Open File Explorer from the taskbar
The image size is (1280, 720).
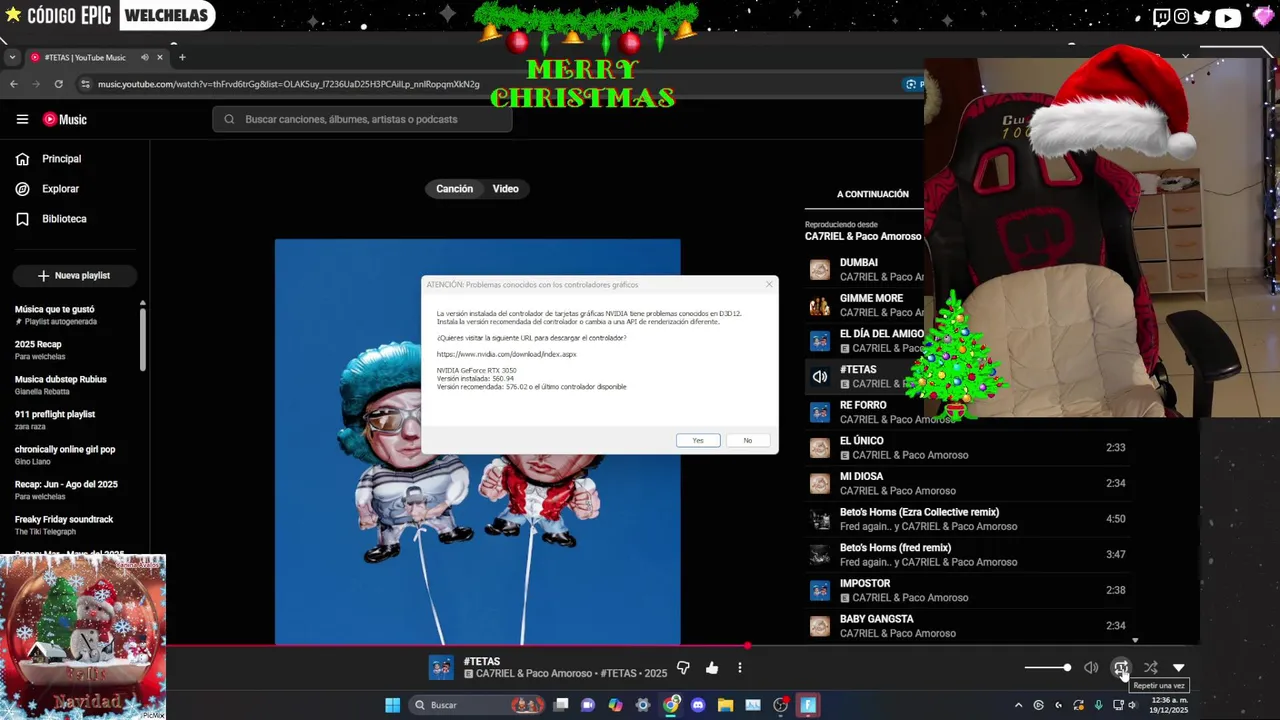click(x=725, y=705)
